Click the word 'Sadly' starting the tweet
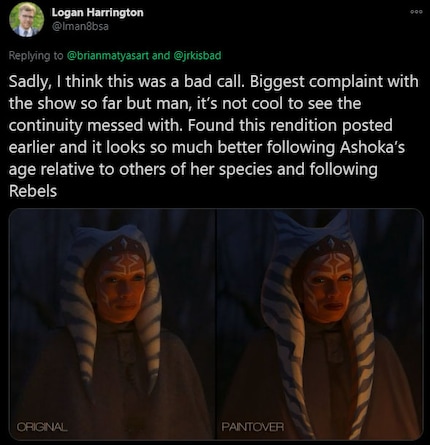This screenshot has width=430, height=445. (30, 82)
